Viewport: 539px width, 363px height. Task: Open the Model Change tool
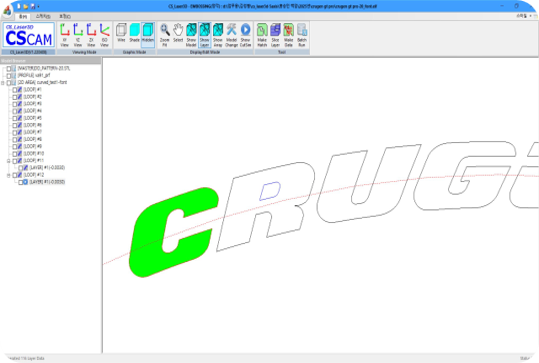pyautogui.click(x=231, y=35)
